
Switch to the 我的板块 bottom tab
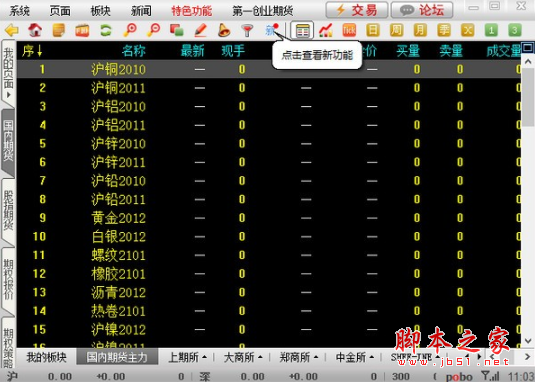coord(46,357)
